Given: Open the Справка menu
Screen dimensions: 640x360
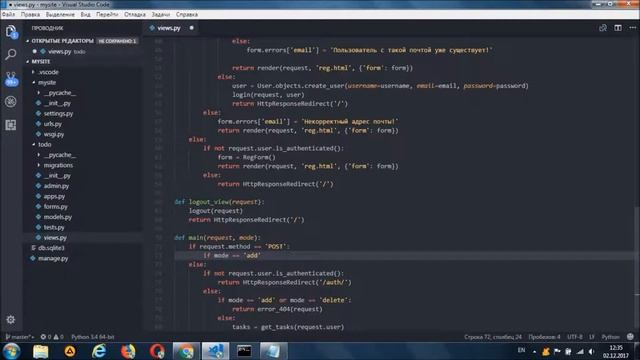Looking at the screenshot, I should tap(187, 14).
